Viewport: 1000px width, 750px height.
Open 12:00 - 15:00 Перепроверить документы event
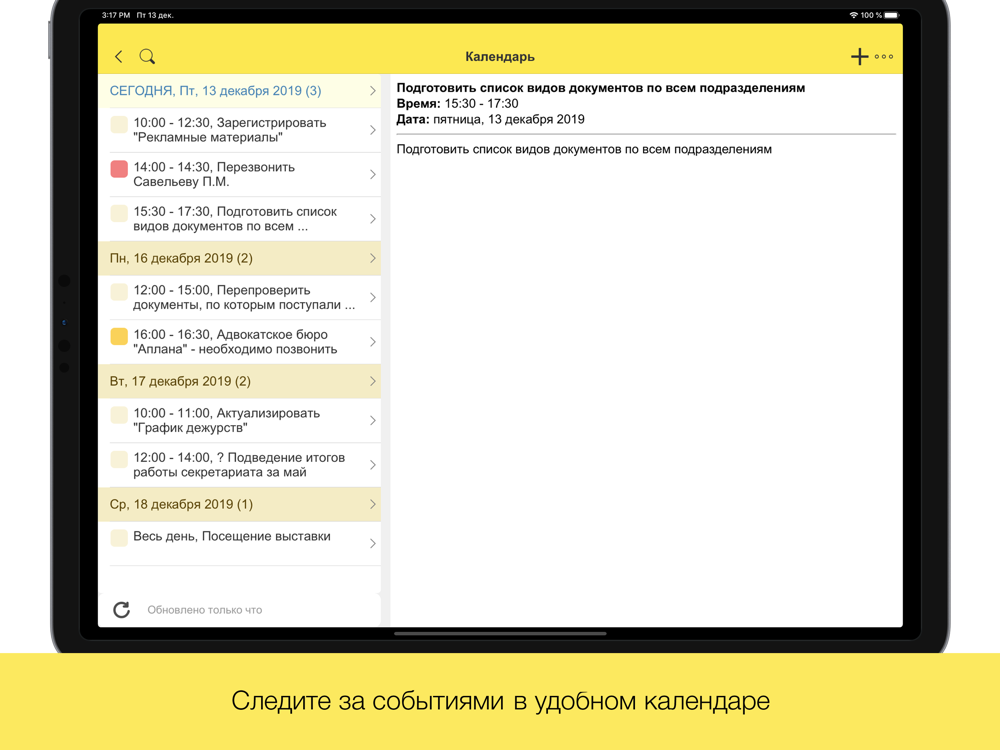[x=239, y=297]
